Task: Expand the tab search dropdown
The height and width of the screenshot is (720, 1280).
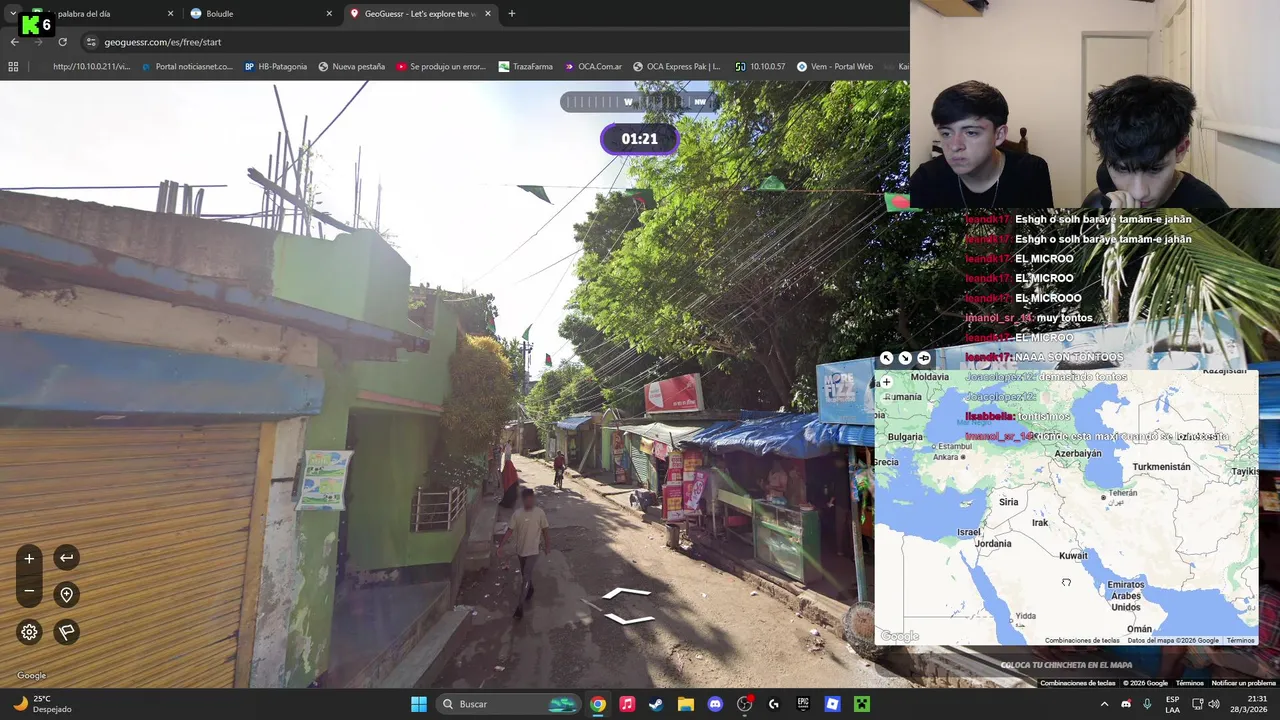Action: [x=12, y=14]
